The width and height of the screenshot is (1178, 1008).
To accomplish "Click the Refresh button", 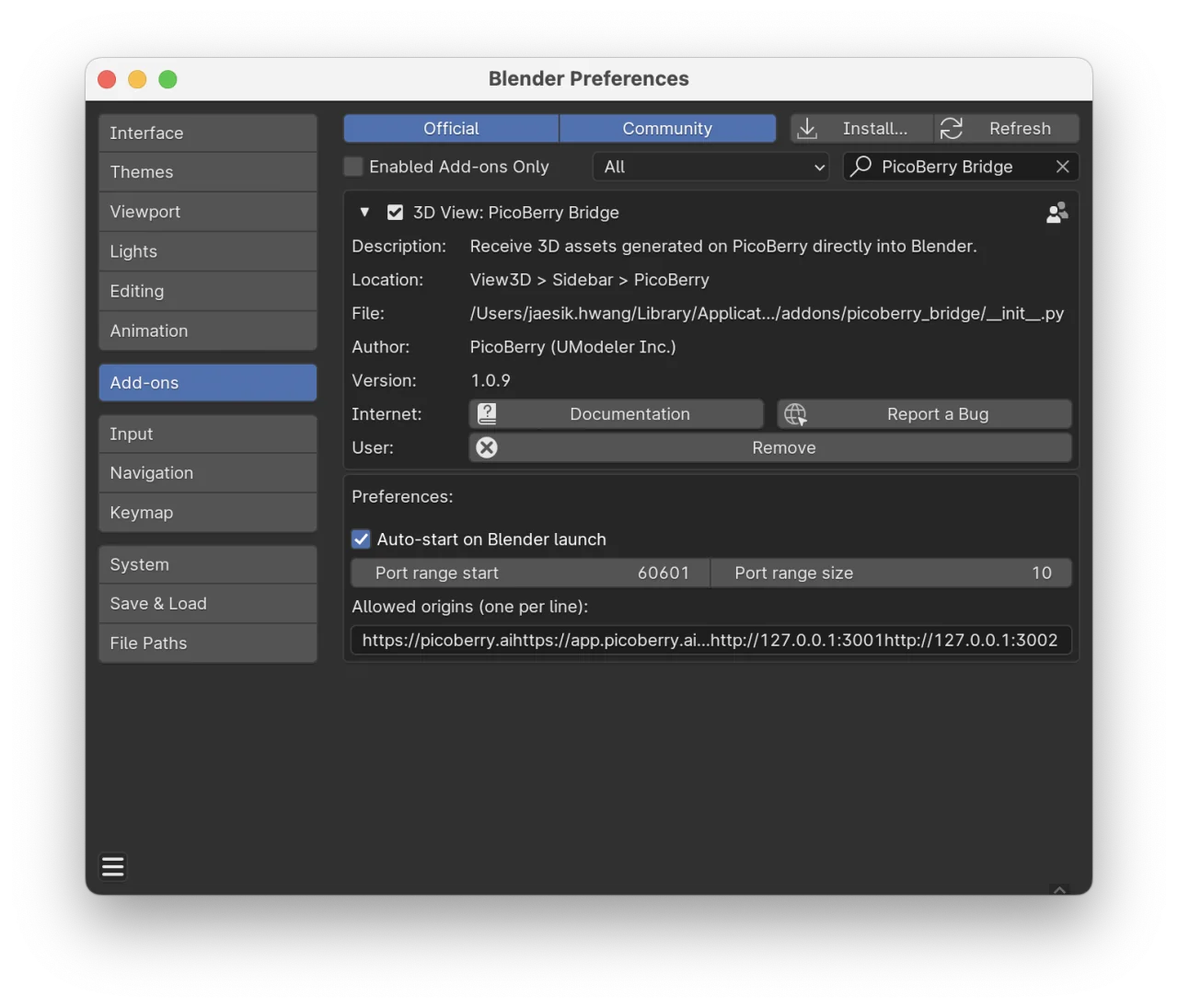I will click(x=1007, y=128).
